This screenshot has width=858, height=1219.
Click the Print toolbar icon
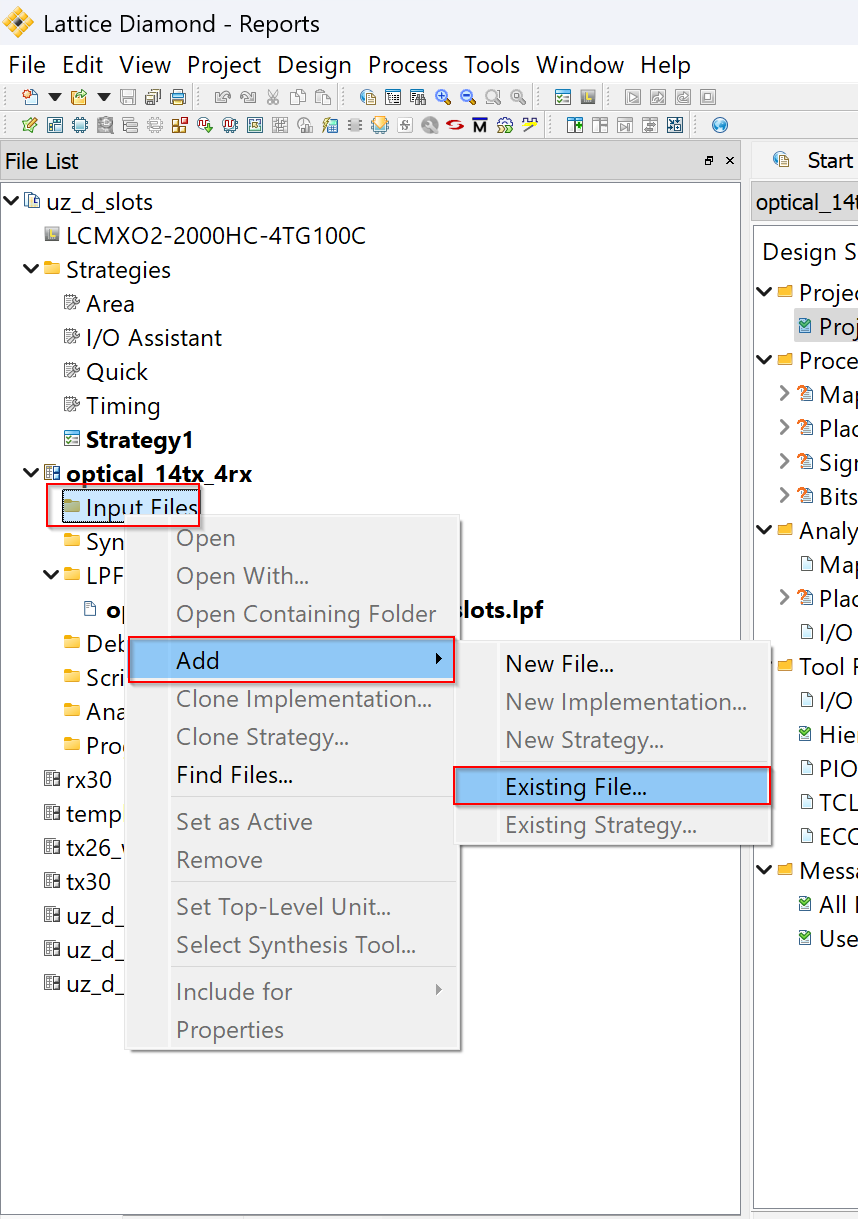click(x=178, y=97)
